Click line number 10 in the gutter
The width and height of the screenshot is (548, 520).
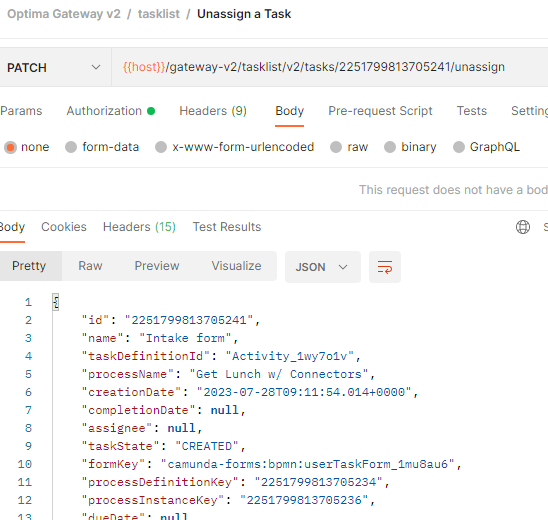point(25,464)
